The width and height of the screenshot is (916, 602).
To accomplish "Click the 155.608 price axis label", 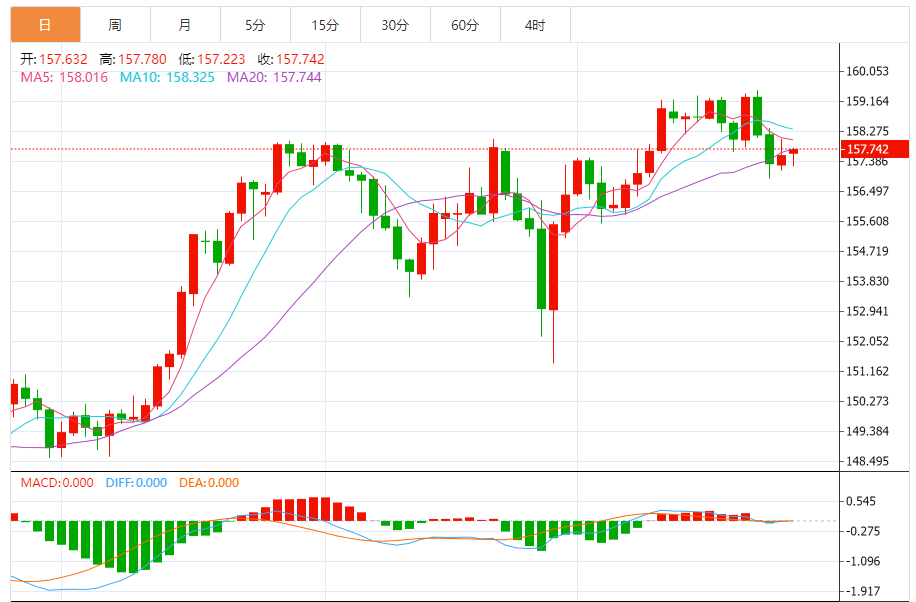I will coord(868,221).
